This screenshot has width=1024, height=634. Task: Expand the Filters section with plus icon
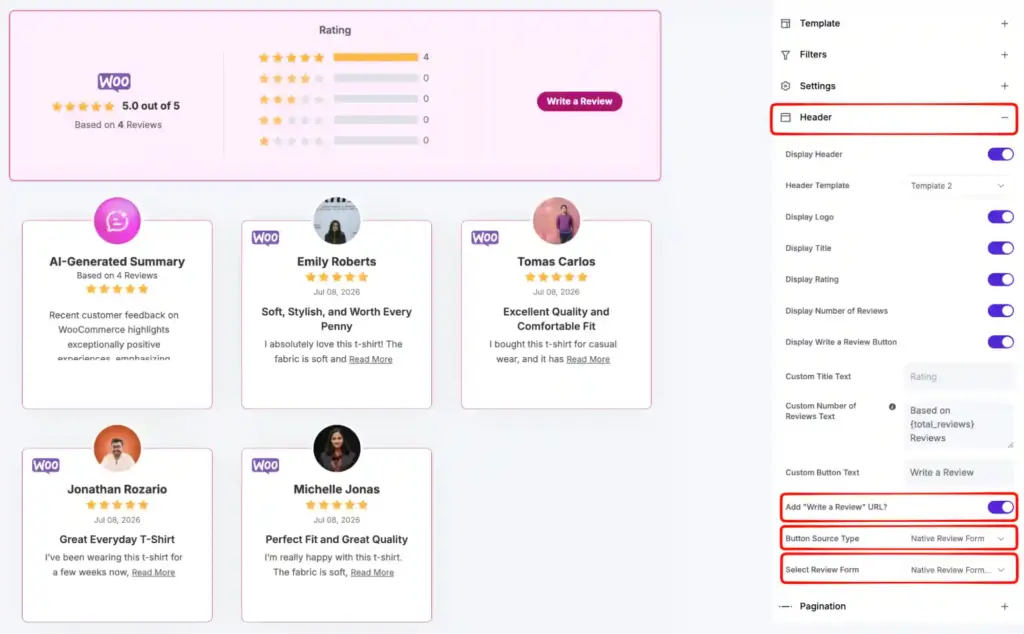[x=1004, y=55]
